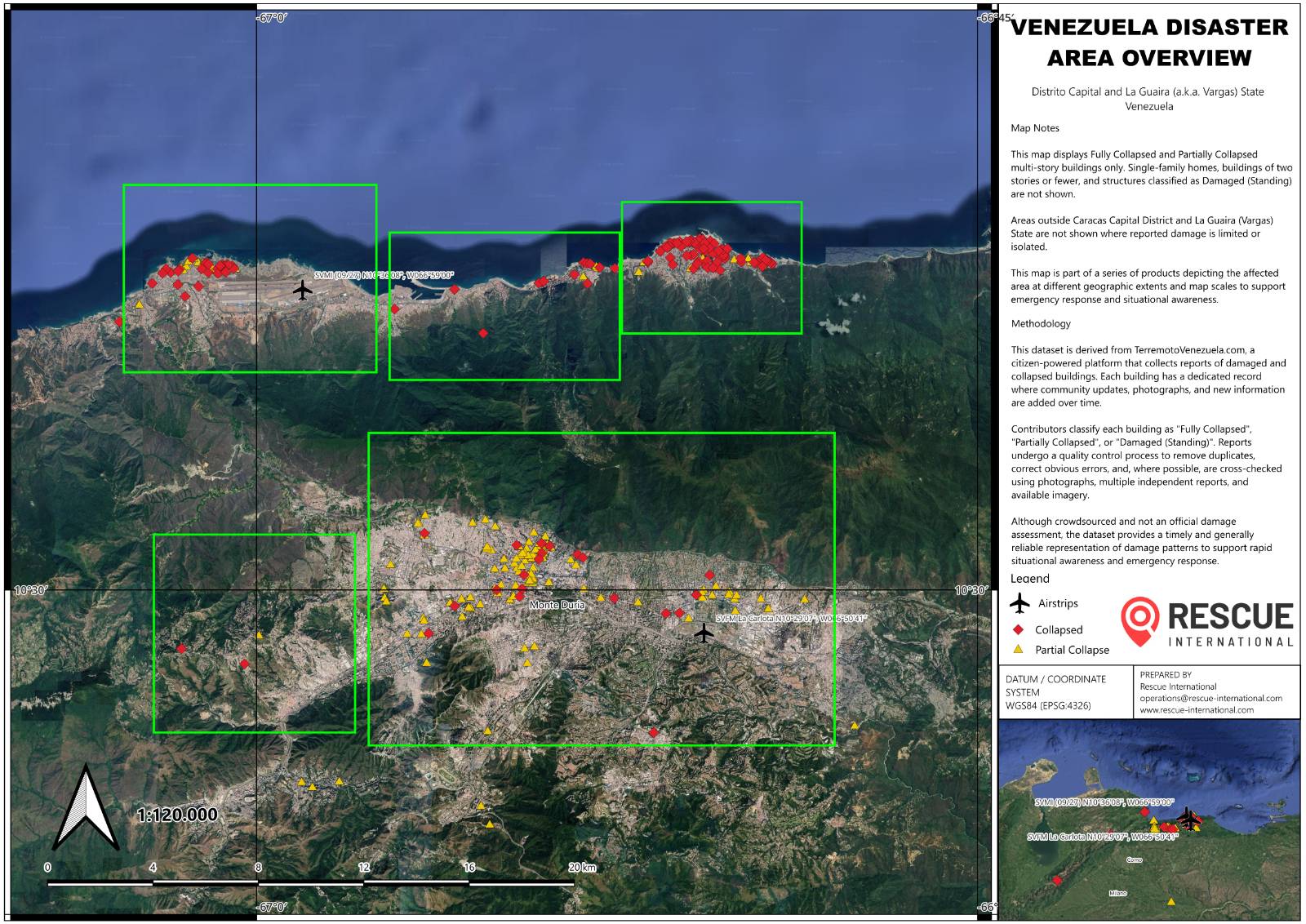Click the SVMI label inside the inset map

point(1104,802)
